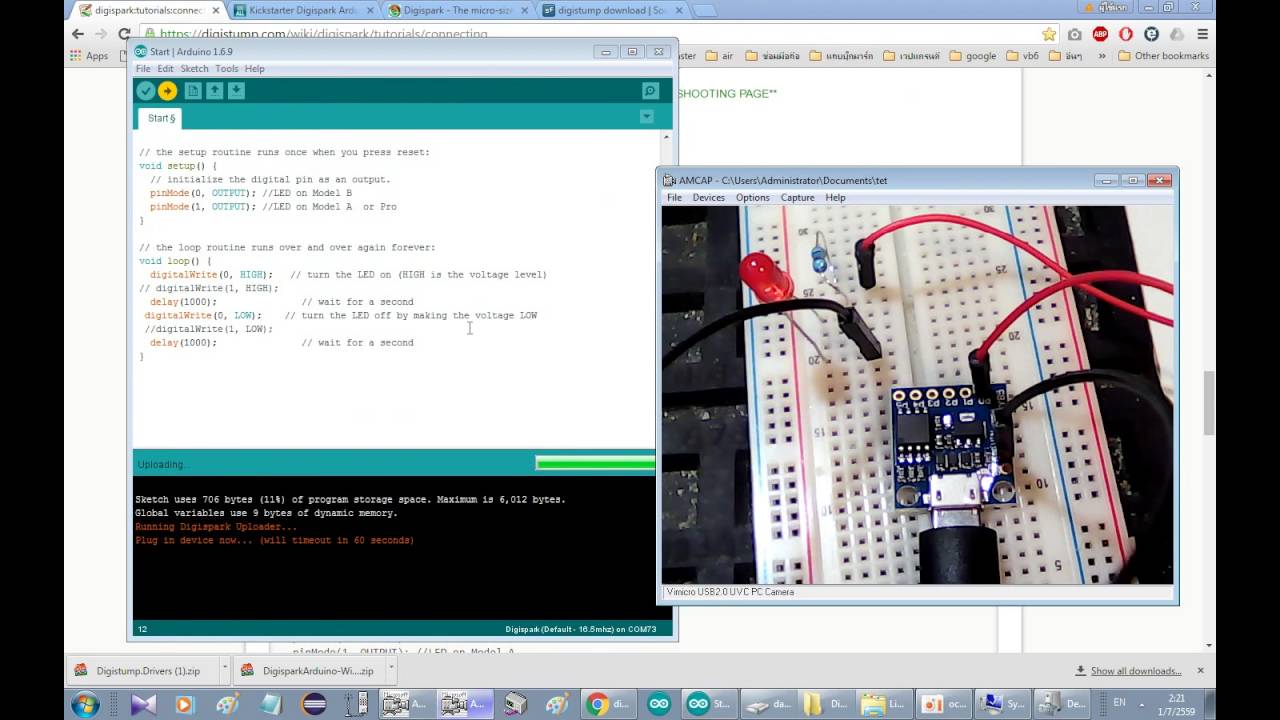
Task: Switch to the digistump download tab
Action: click(612, 11)
